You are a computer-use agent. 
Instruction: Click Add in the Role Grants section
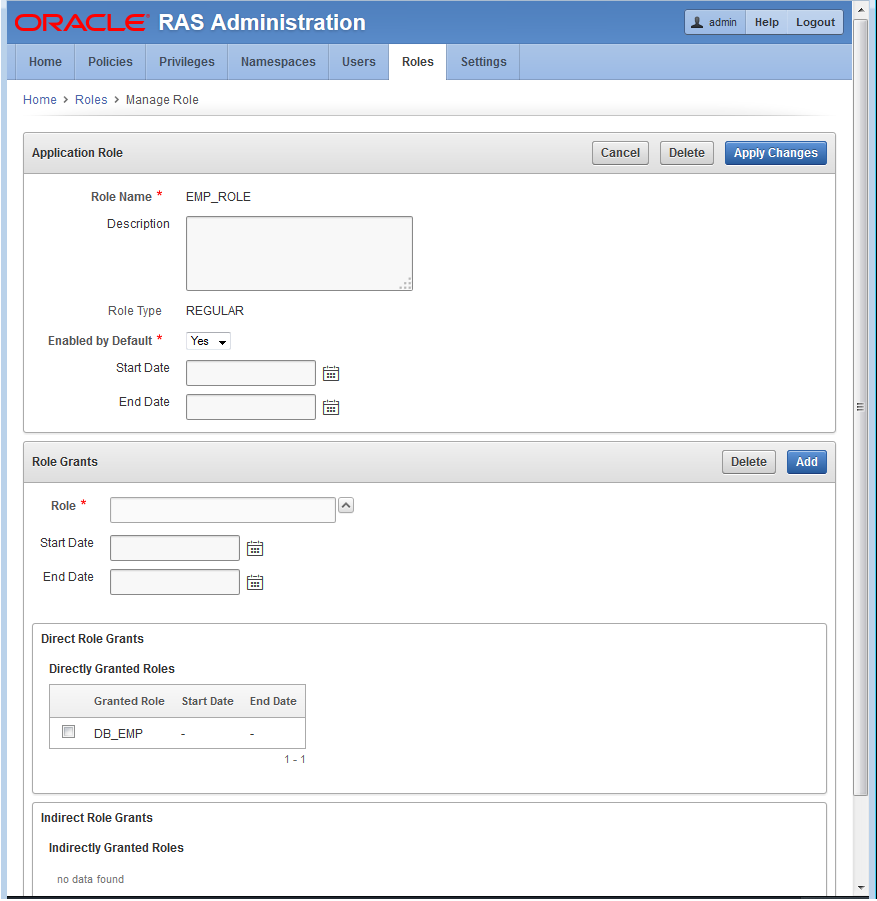pos(806,462)
